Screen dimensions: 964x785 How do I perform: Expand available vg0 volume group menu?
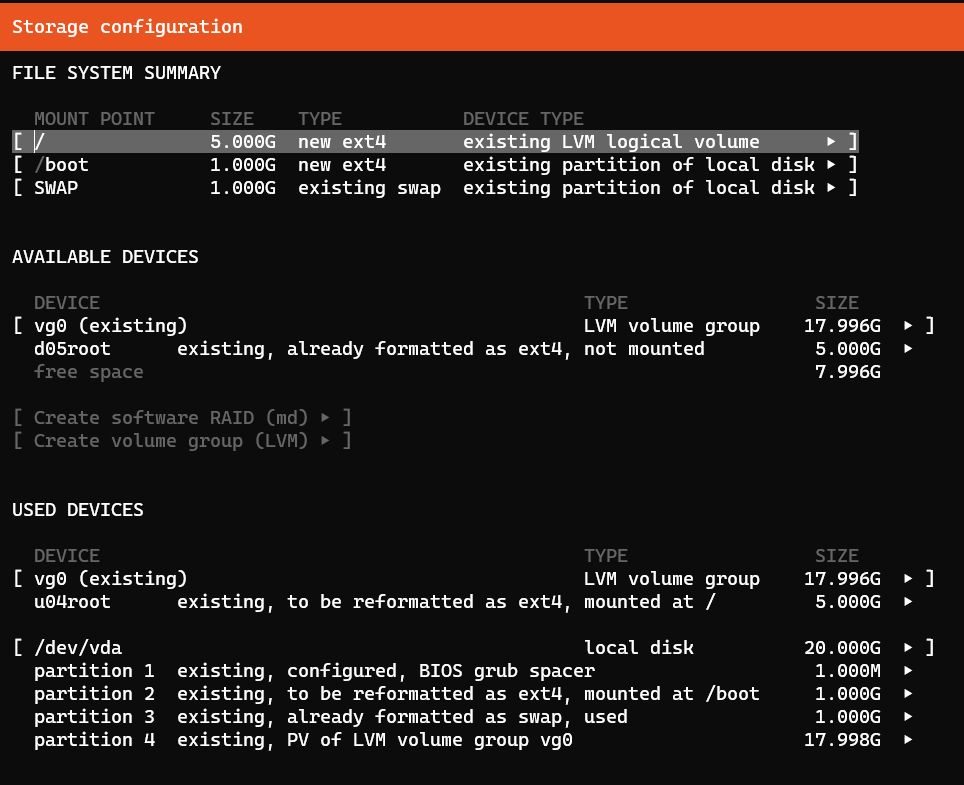[x=908, y=326]
